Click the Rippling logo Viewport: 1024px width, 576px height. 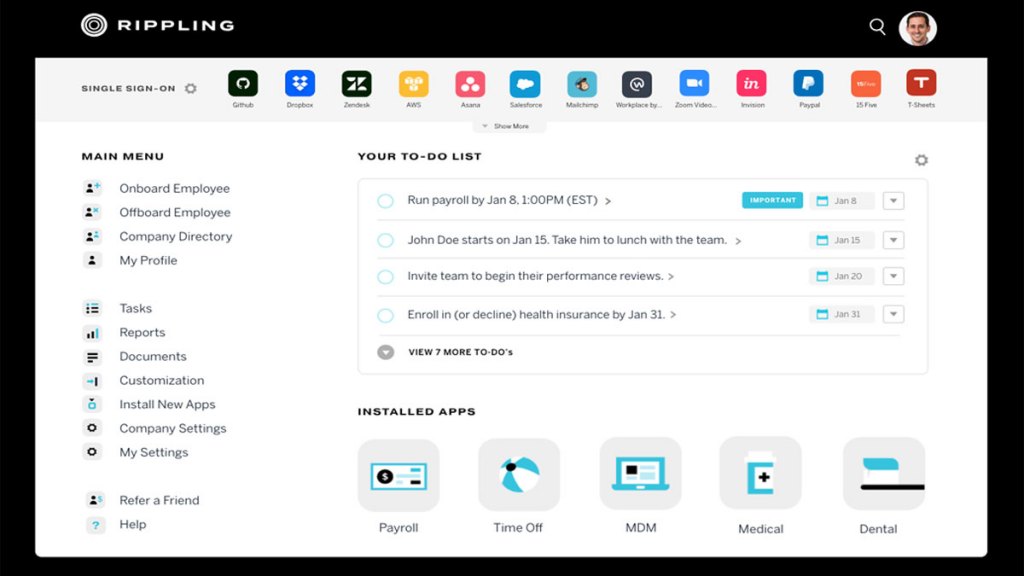(157, 25)
